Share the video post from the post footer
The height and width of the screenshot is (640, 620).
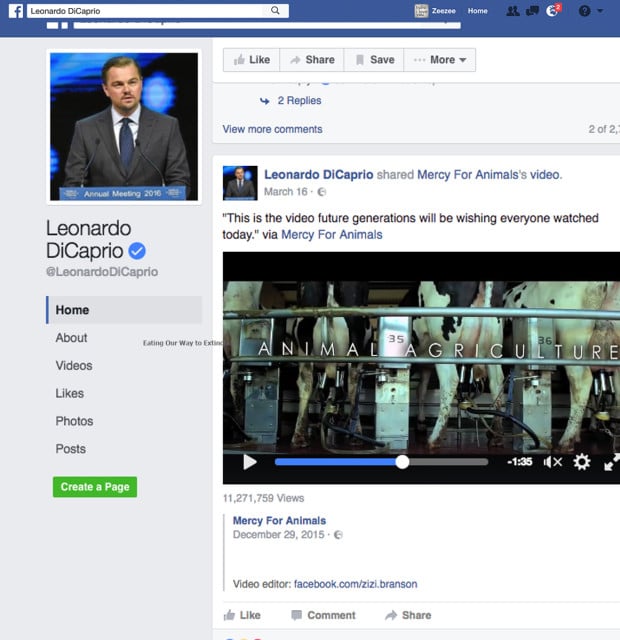408,615
